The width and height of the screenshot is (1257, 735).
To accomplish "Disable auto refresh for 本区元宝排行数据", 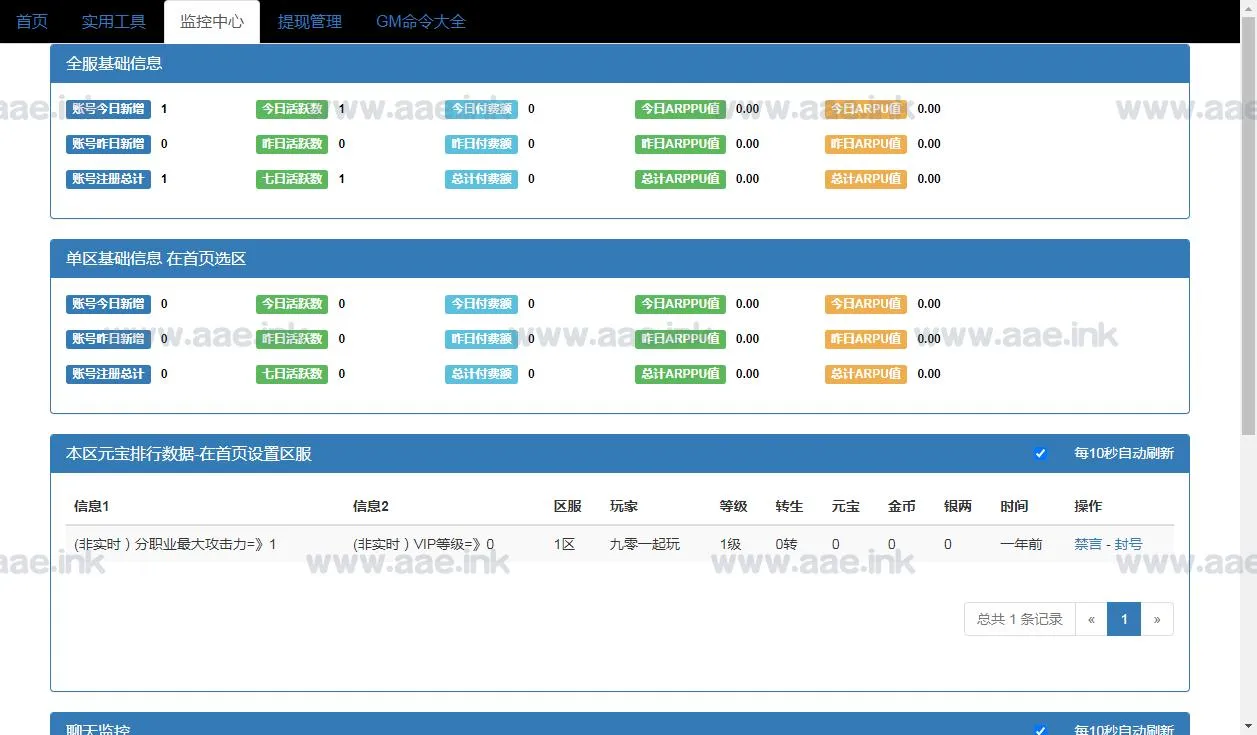I will 1040,454.
